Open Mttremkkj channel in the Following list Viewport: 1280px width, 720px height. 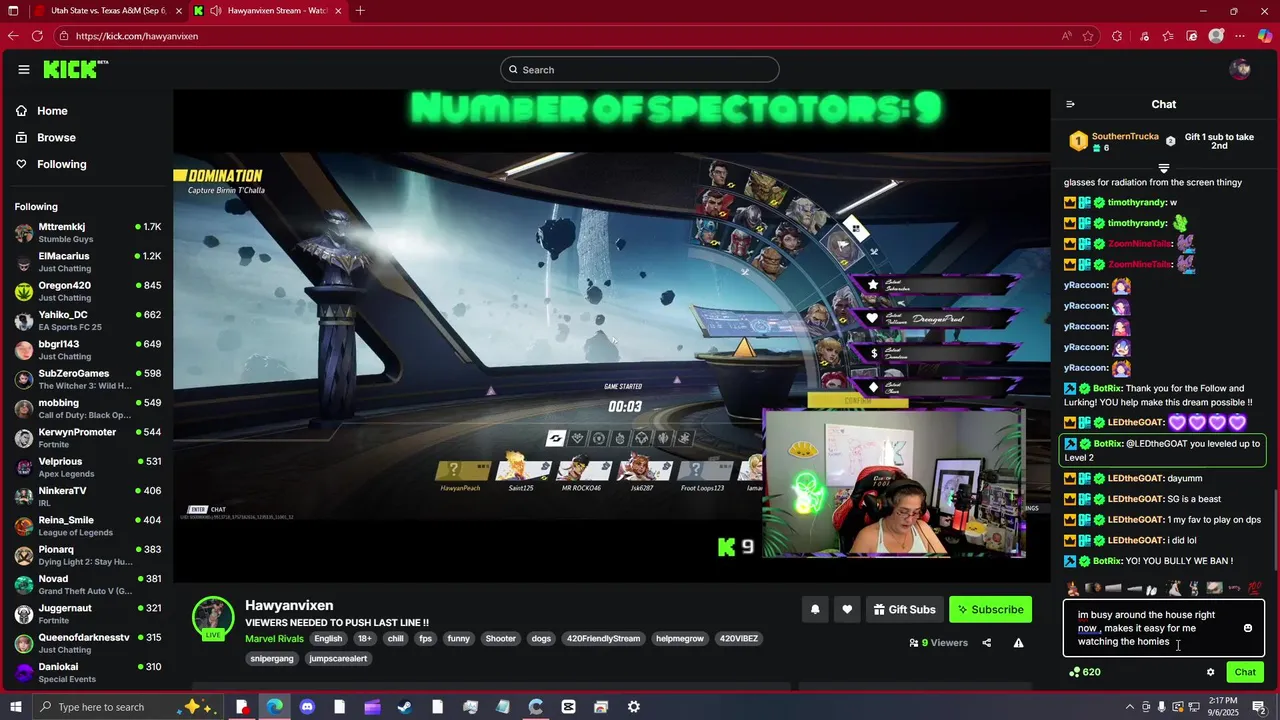click(88, 233)
